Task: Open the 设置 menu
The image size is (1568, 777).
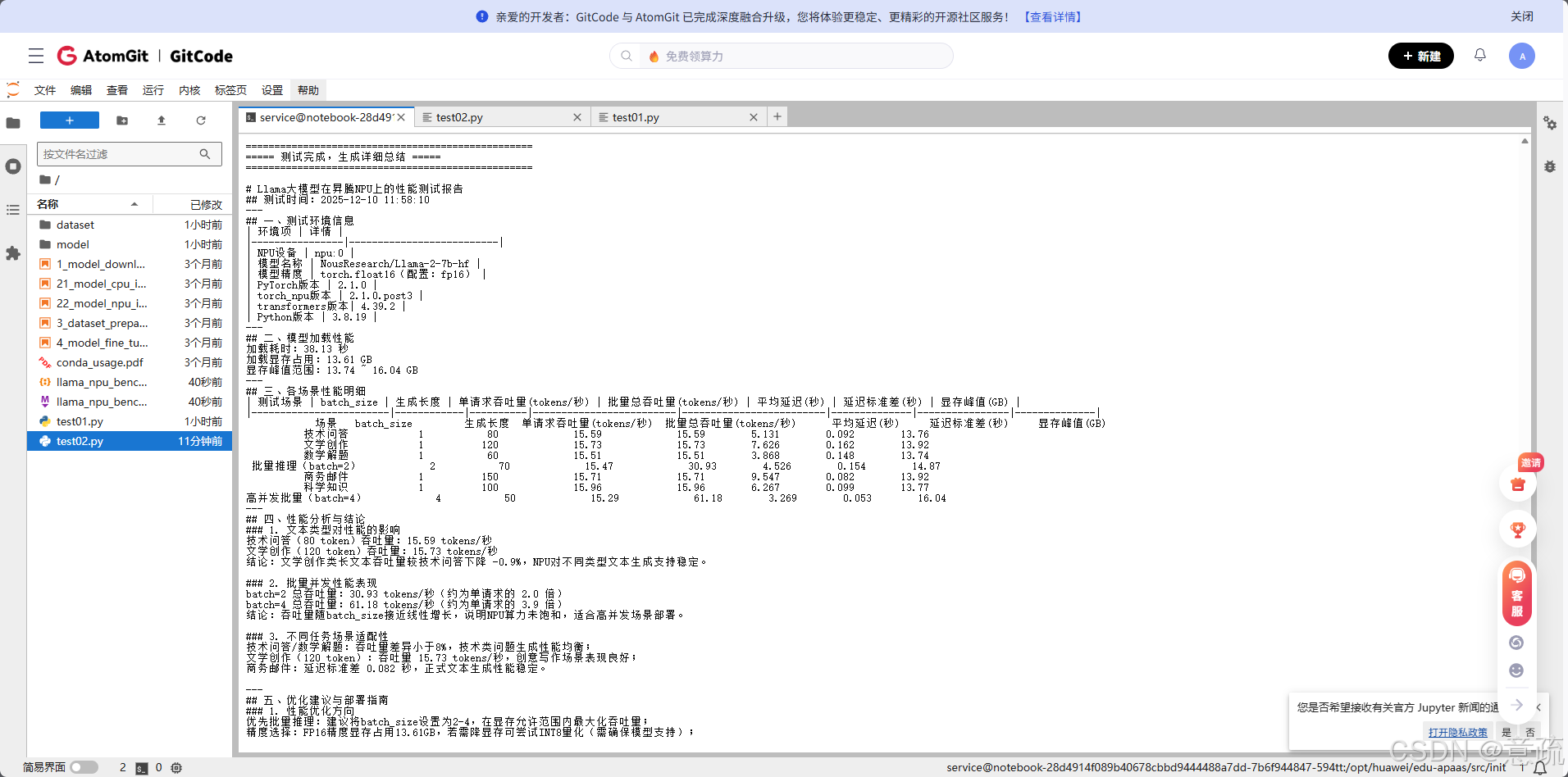Action: point(272,90)
